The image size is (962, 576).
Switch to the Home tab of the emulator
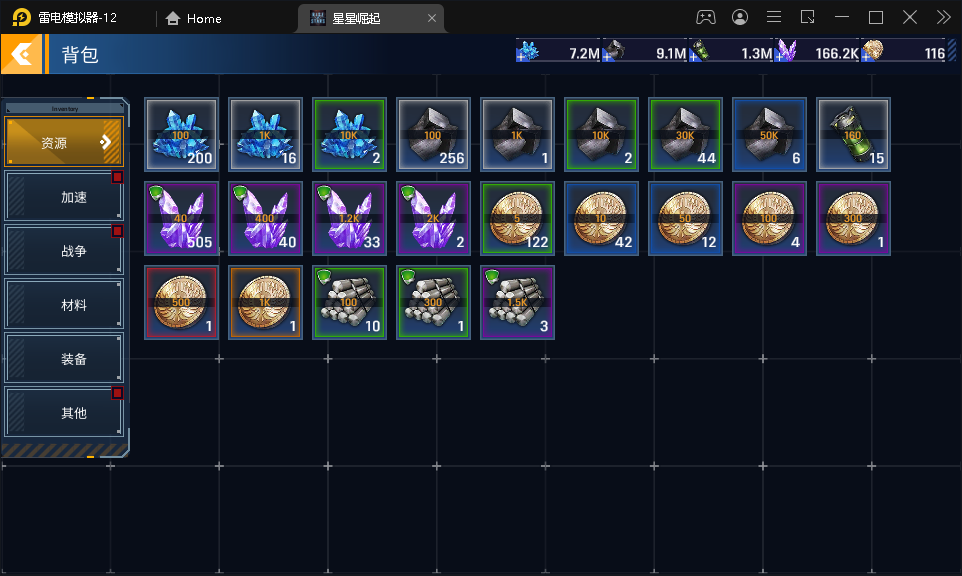coord(194,18)
